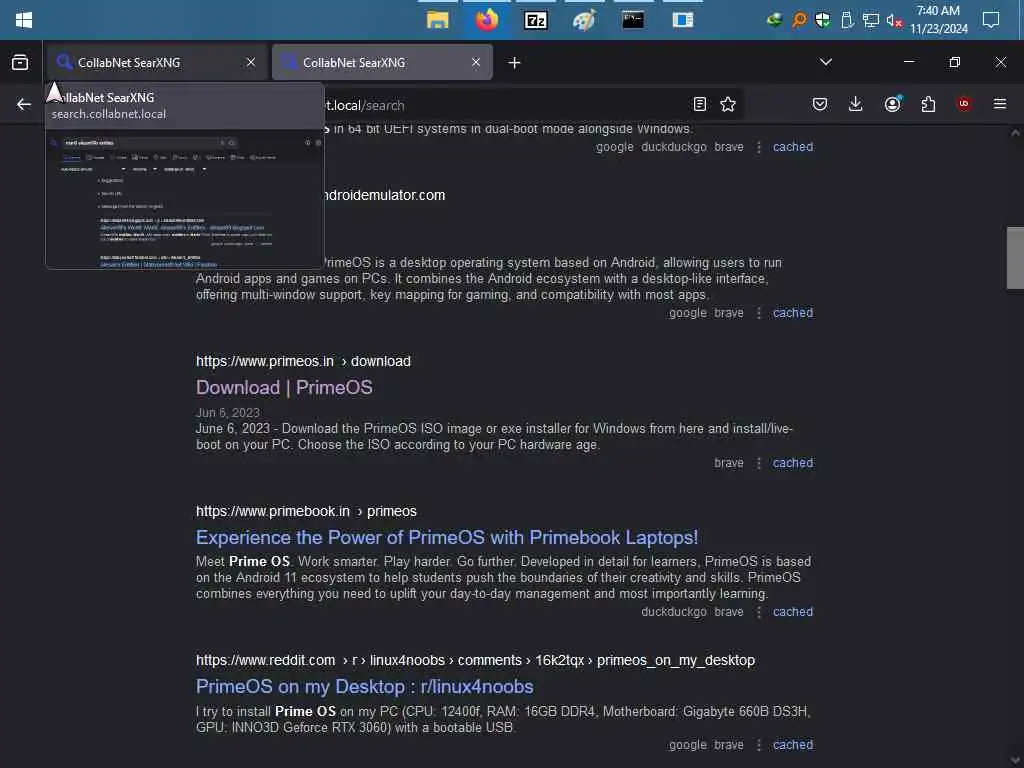Screen dimensions: 1024x768
Task: Open the Firefox application menu
Action: click(999, 104)
